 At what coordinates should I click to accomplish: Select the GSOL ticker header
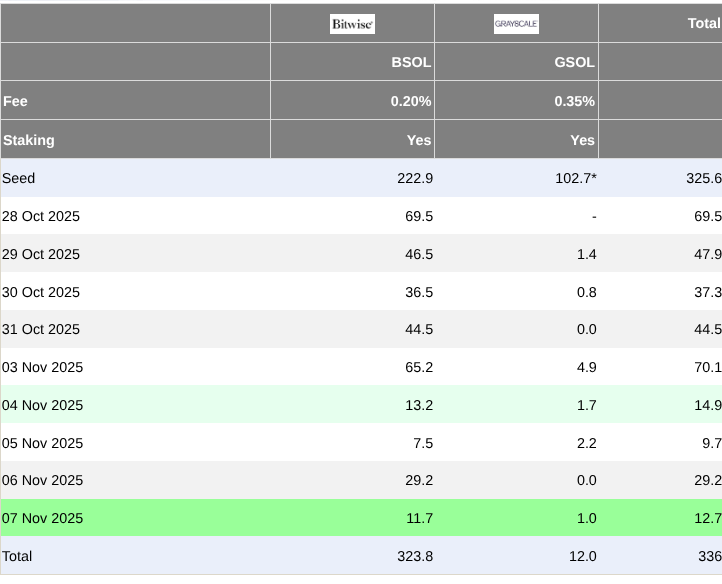[575, 62]
